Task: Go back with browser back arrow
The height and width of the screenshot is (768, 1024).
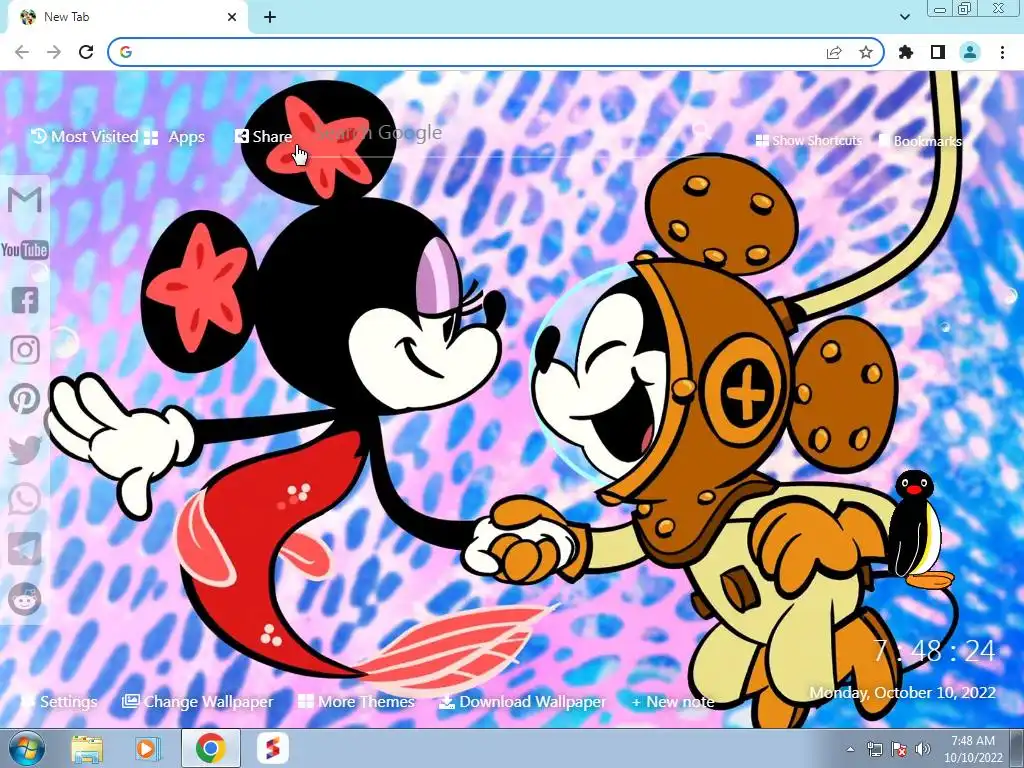Action: point(22,52)
